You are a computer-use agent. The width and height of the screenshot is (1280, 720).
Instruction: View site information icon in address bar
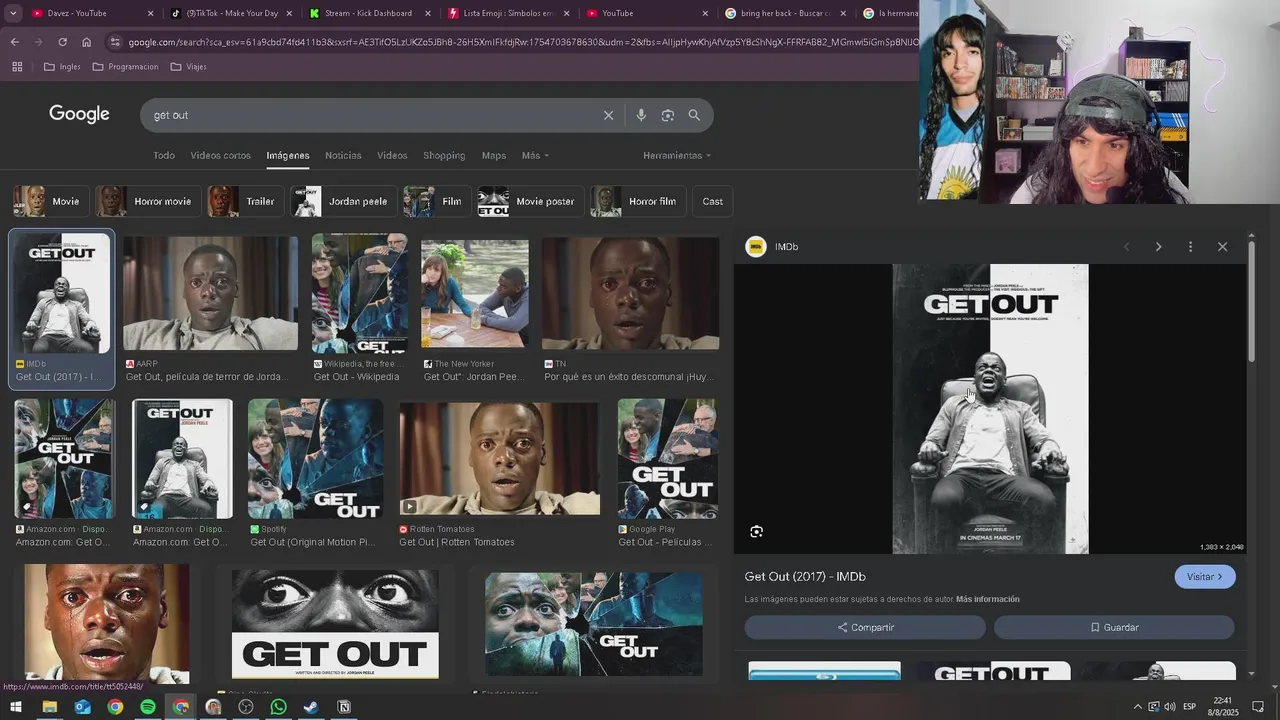[x=116, y=42]
